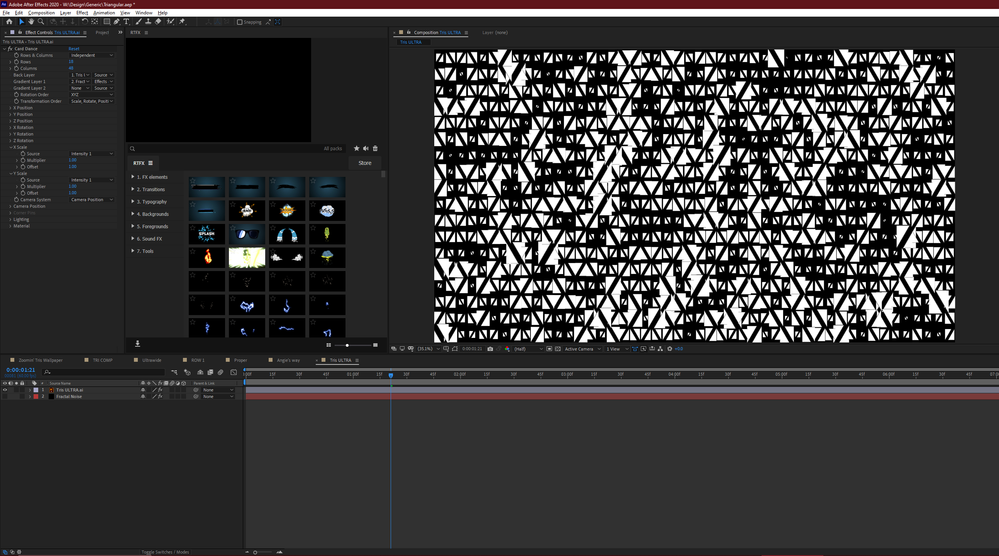Toggle shy switch on Fractal Noise layer
This screenshot has width=999, height=556.
[x=143, y=396]
